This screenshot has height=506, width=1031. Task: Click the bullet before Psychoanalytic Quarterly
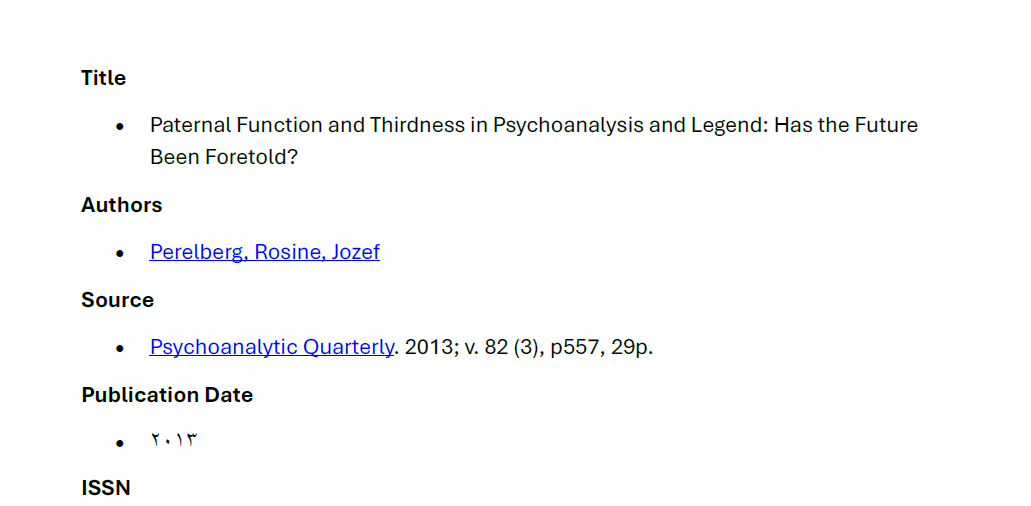click(x=120, y=349)
